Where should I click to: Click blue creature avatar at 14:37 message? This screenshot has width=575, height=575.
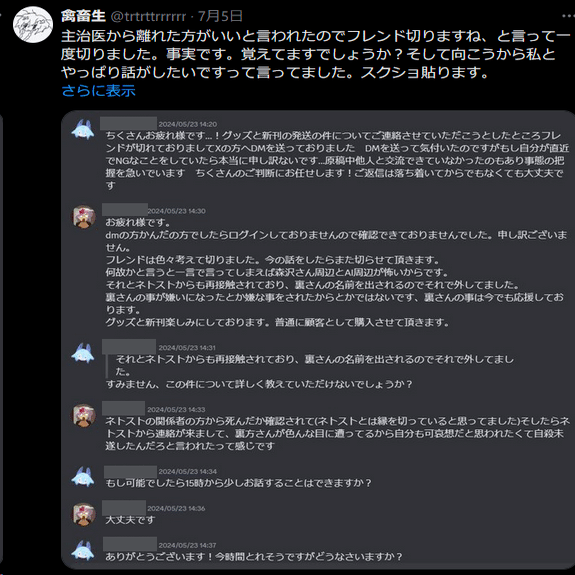click(x=83, y=550)
